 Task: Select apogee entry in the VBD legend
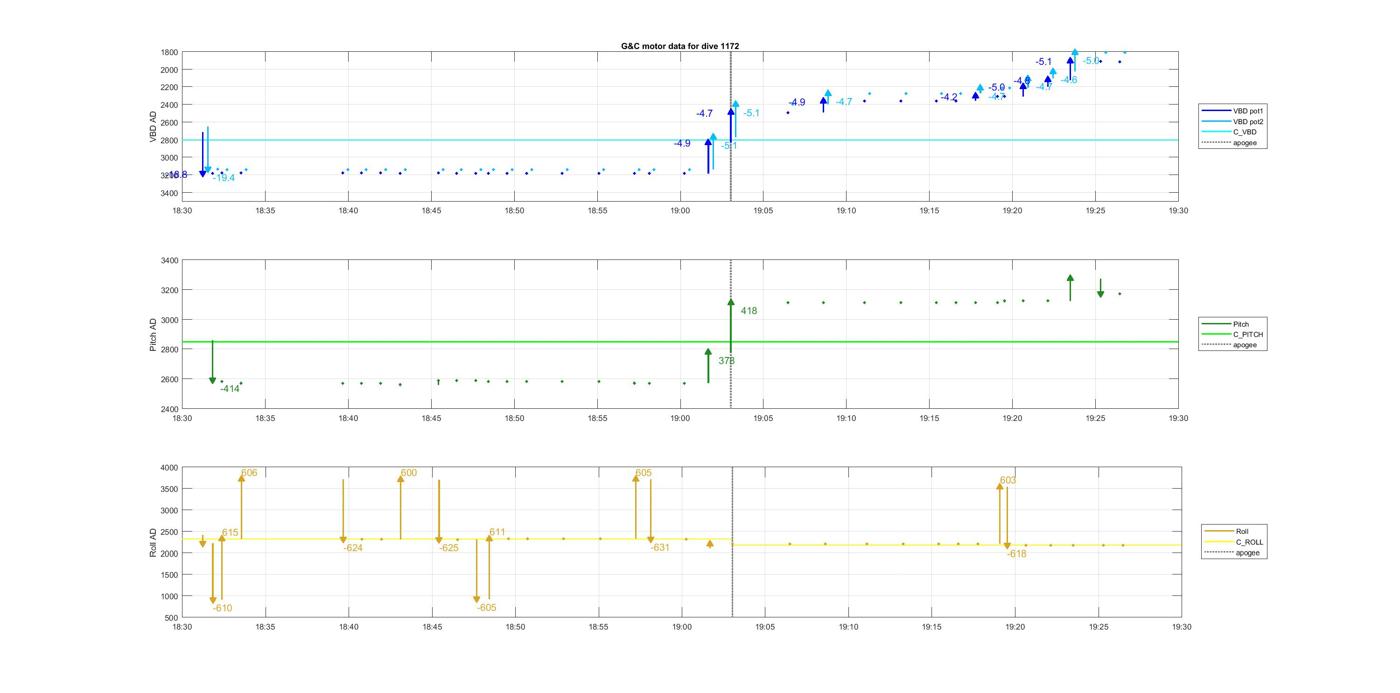click(x=1232, y=143)
